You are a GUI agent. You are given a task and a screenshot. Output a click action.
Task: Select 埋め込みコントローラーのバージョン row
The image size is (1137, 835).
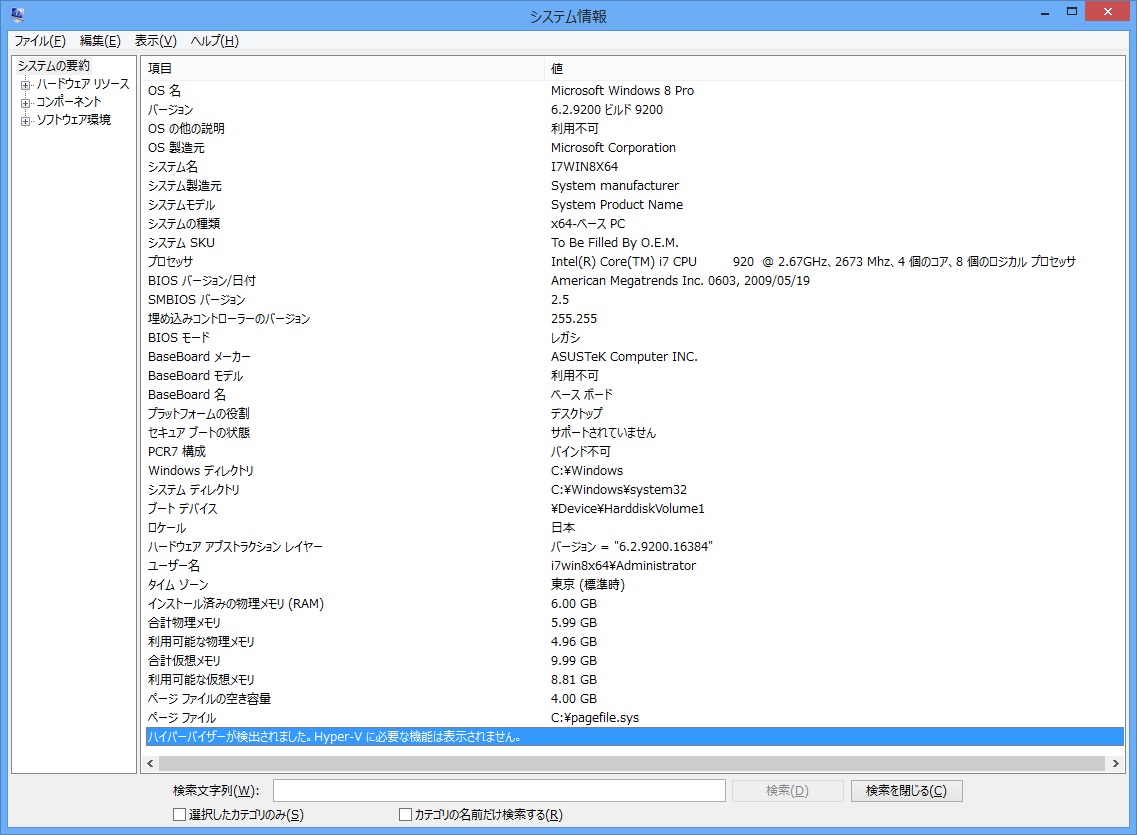point(634,319)
